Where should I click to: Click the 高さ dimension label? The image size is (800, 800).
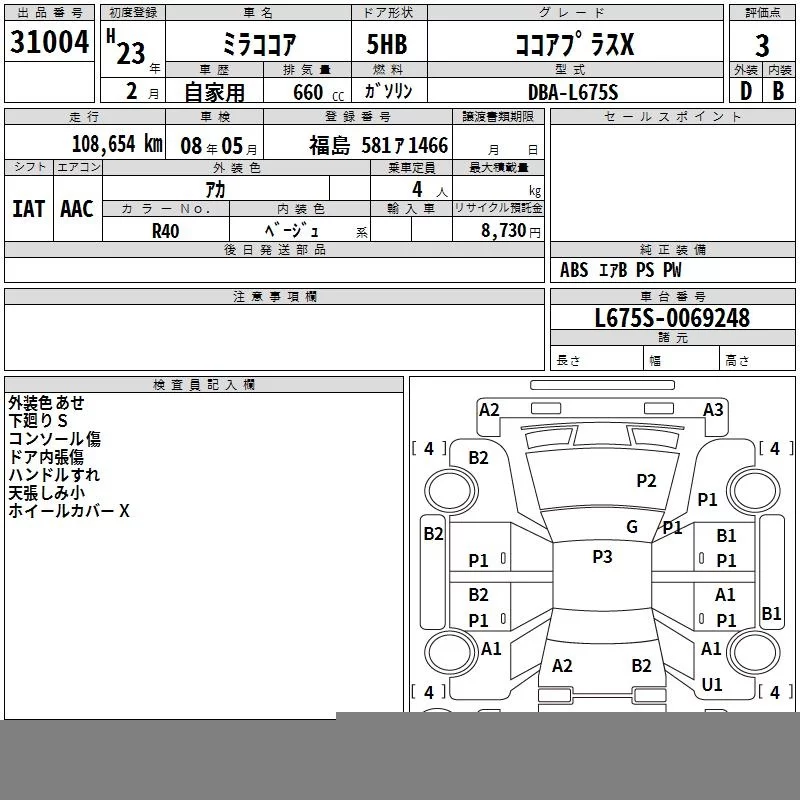(x=737, y=360)
